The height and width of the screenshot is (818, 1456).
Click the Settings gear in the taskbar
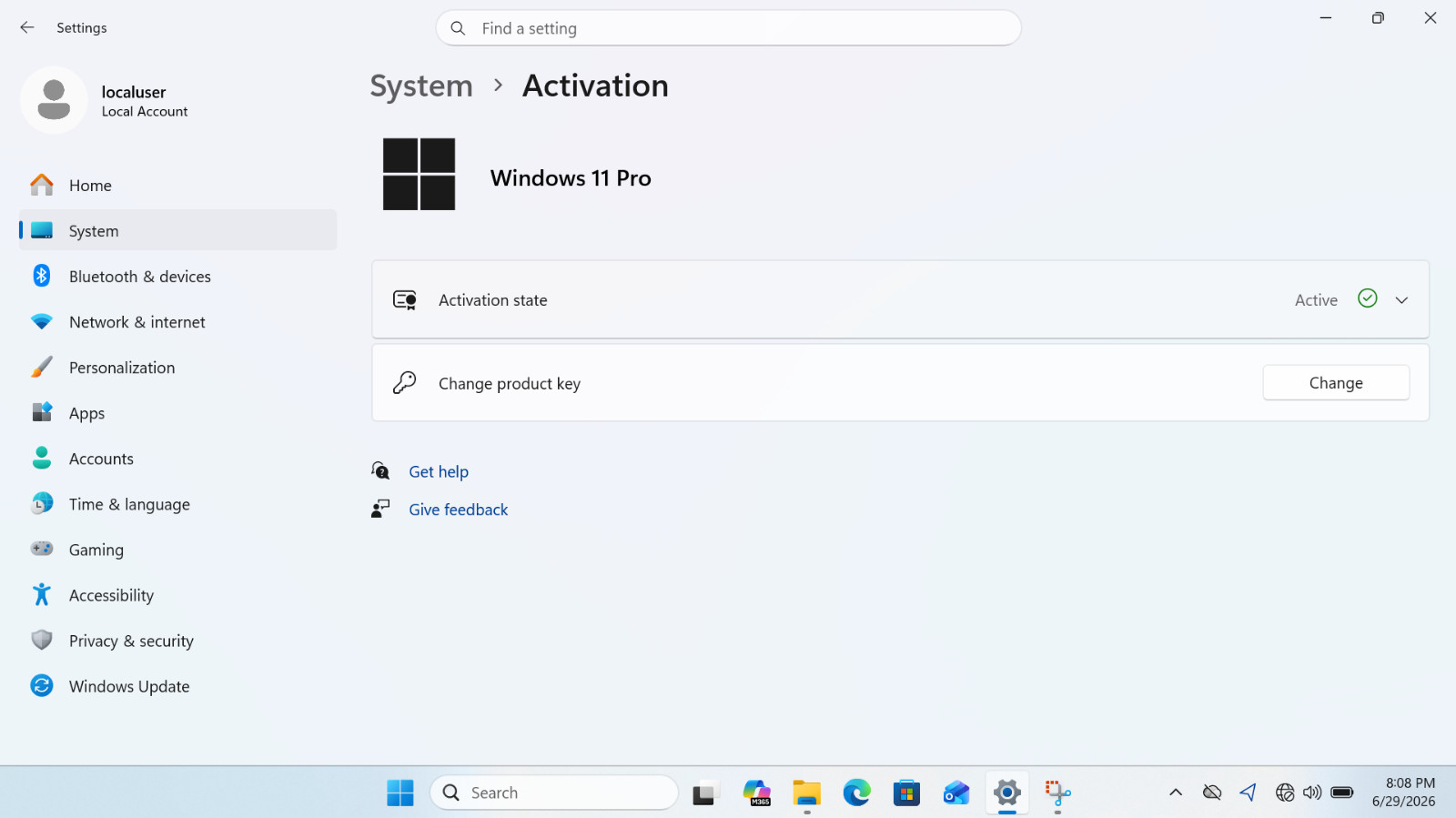point(1006,793)
